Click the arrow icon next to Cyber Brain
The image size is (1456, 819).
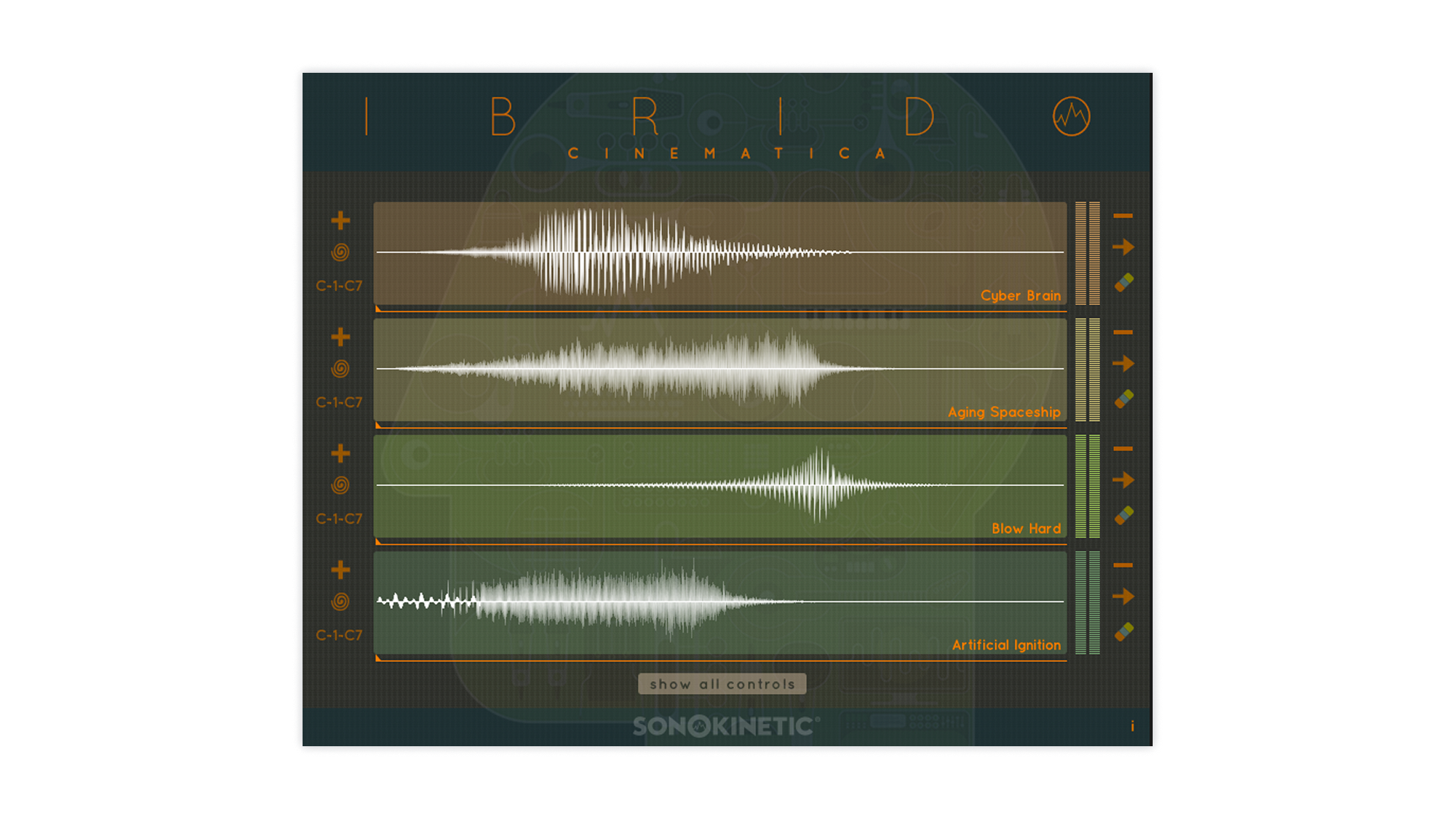tap(1123, 247)
